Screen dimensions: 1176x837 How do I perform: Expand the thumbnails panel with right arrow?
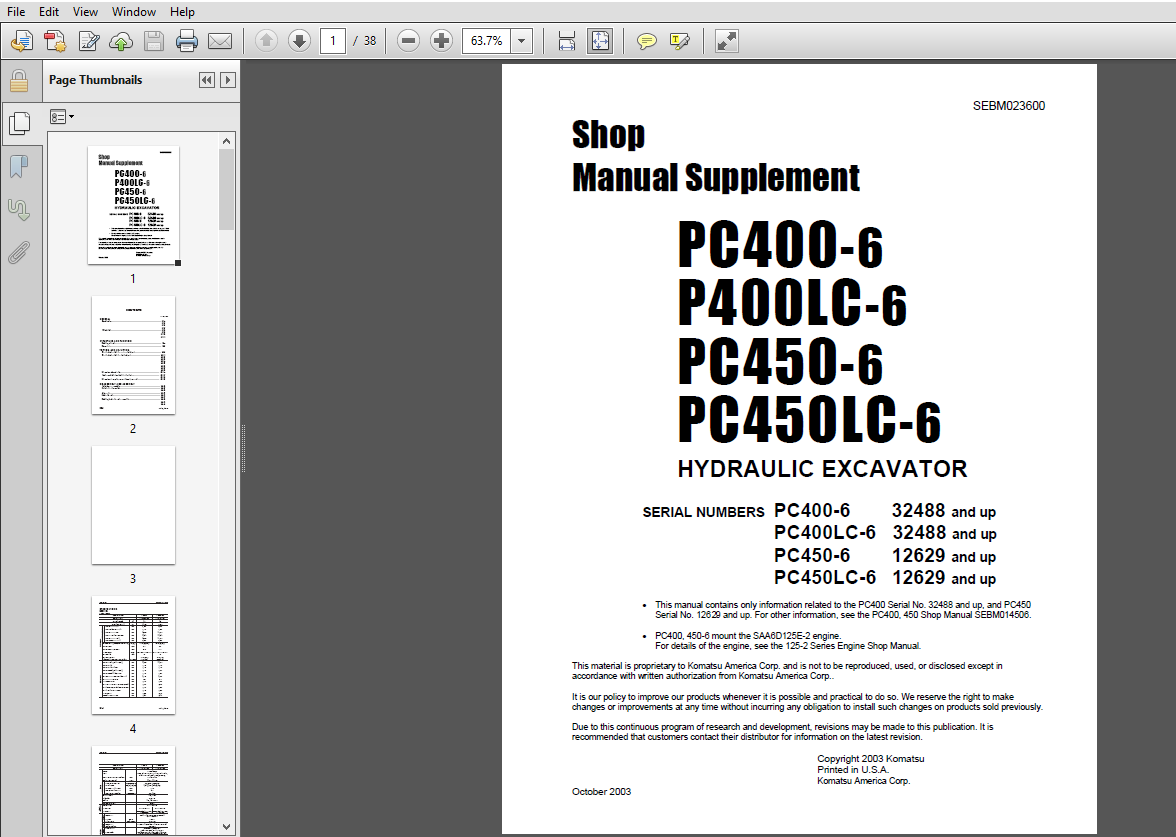click(228, 80)
